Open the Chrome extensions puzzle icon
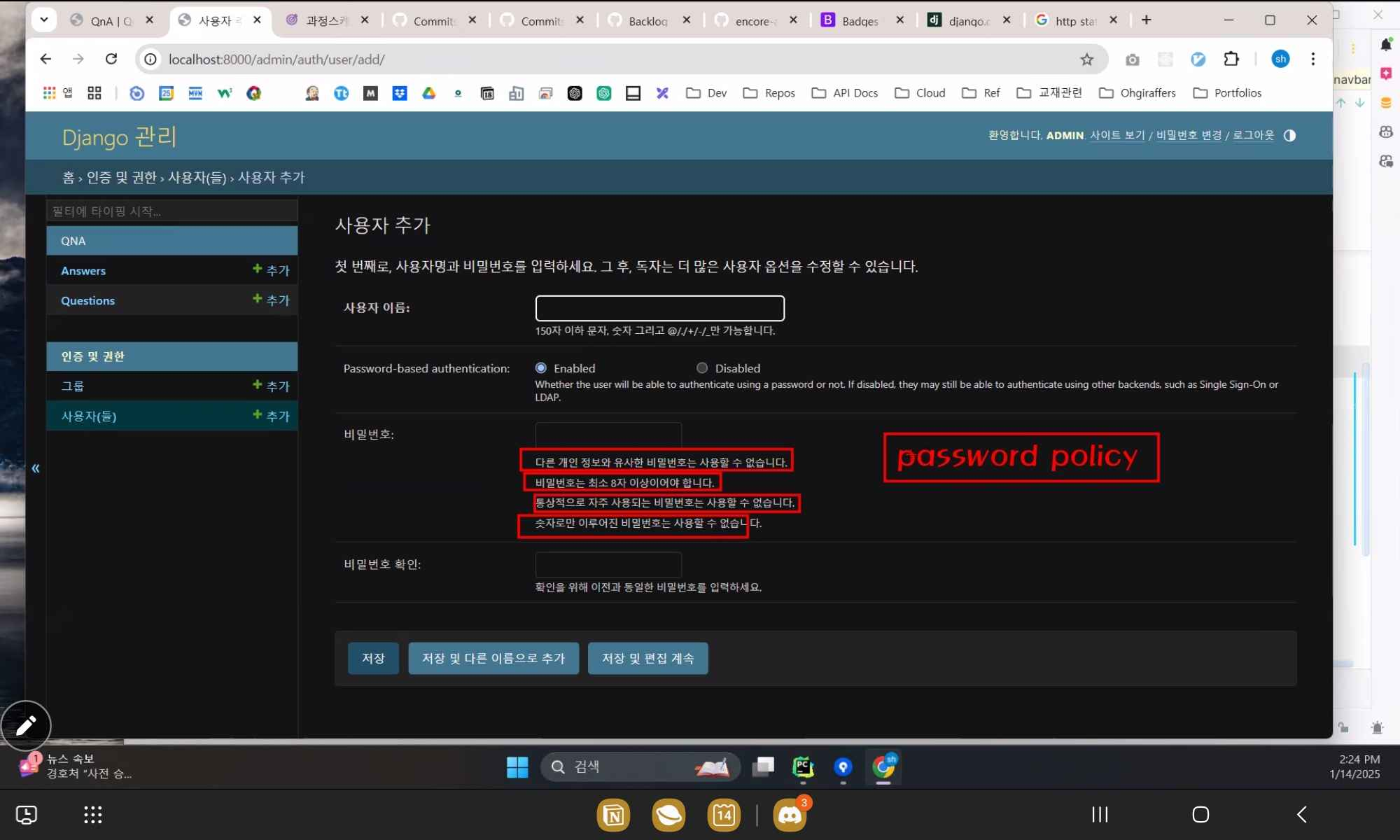Image resolution: width=1400 pixels, height=840 pixels. [x=1231, y=59]
